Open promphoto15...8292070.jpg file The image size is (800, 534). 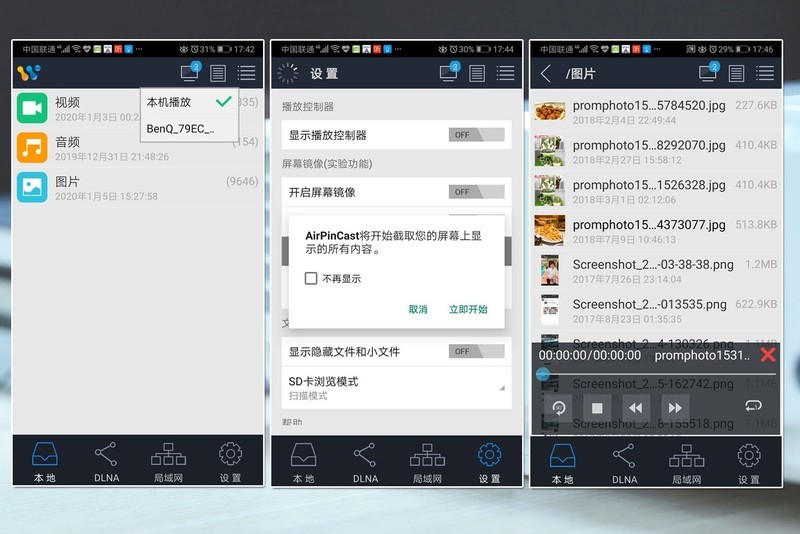pyautogui.click(x=656, y=151)
